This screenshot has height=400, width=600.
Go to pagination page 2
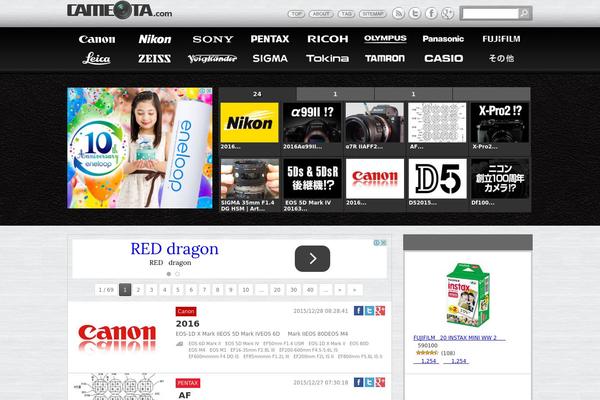(x=139, y=290)
